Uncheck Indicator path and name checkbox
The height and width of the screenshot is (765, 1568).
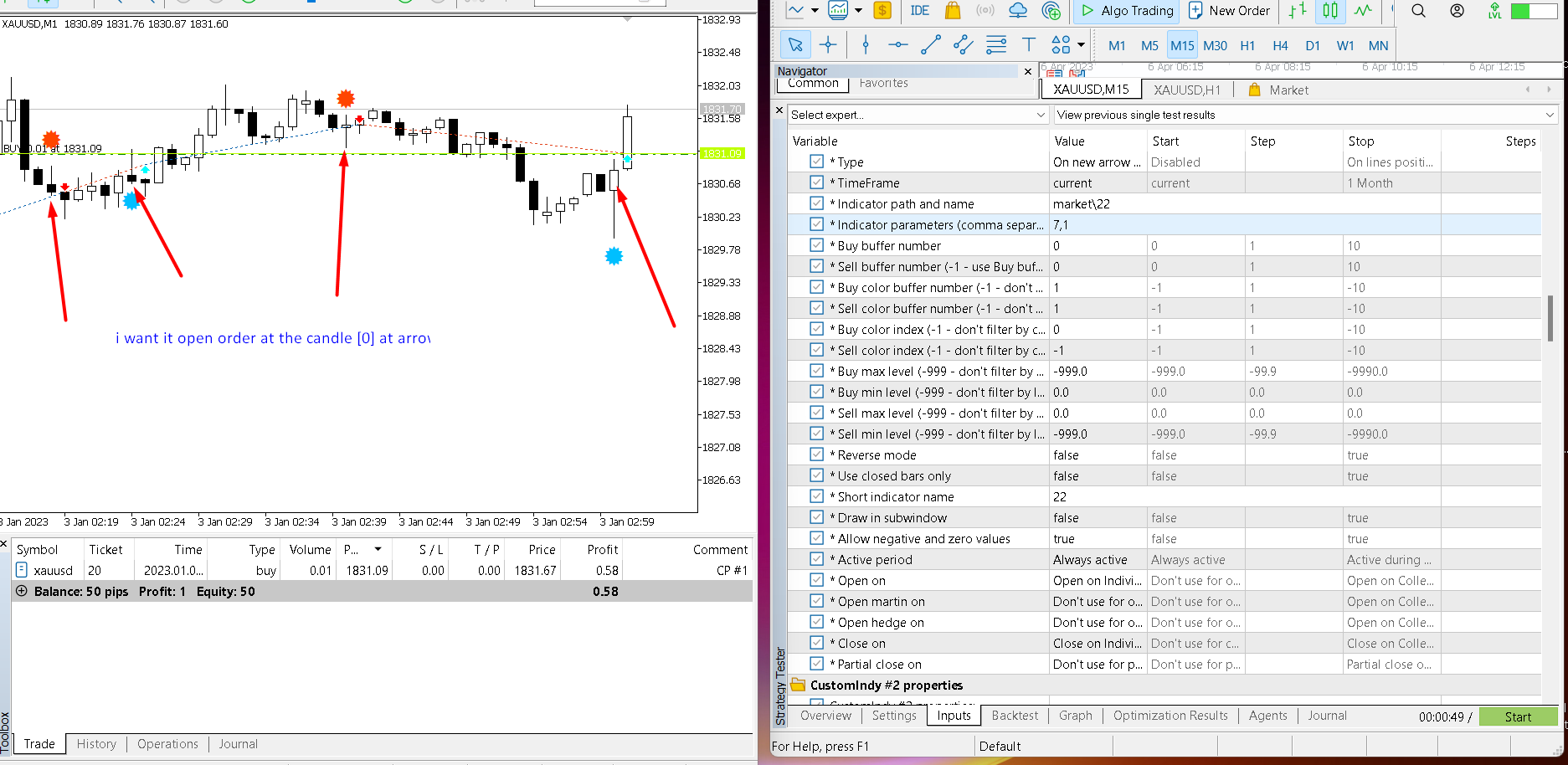[x=817, y=203]
